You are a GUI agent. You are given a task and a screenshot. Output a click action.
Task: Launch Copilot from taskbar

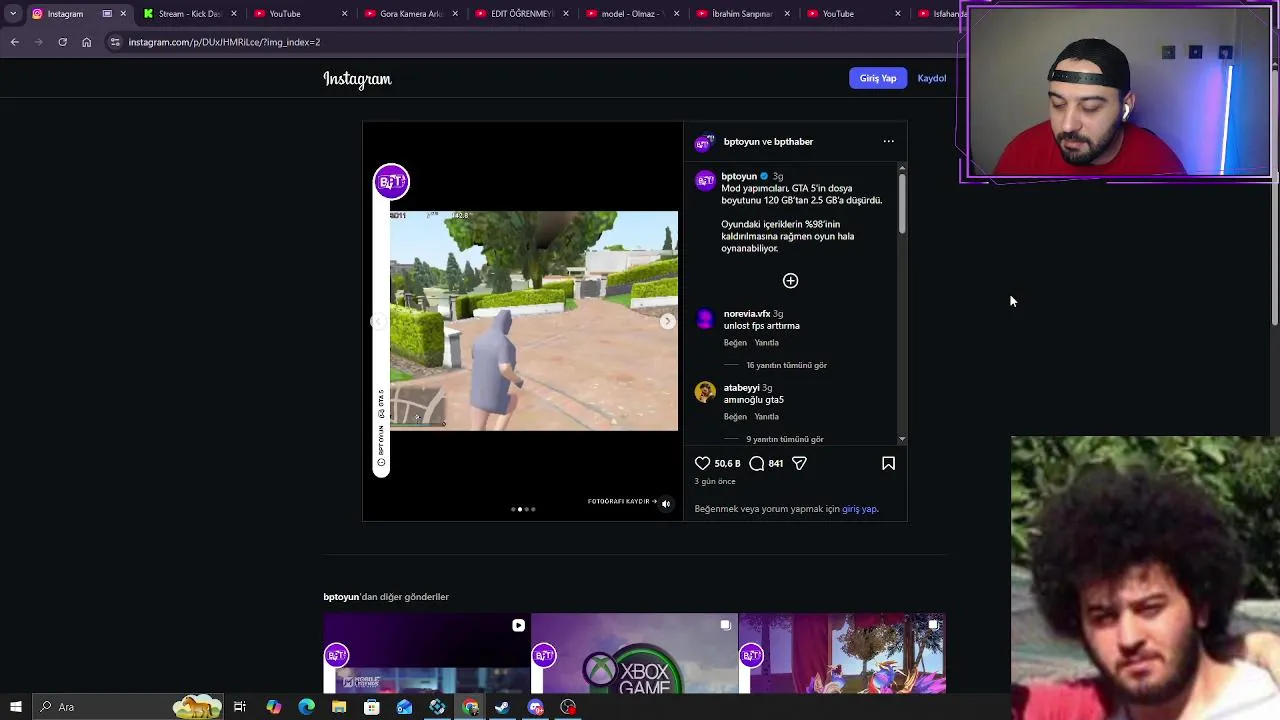pyautogui.click(x=273, y=707)
